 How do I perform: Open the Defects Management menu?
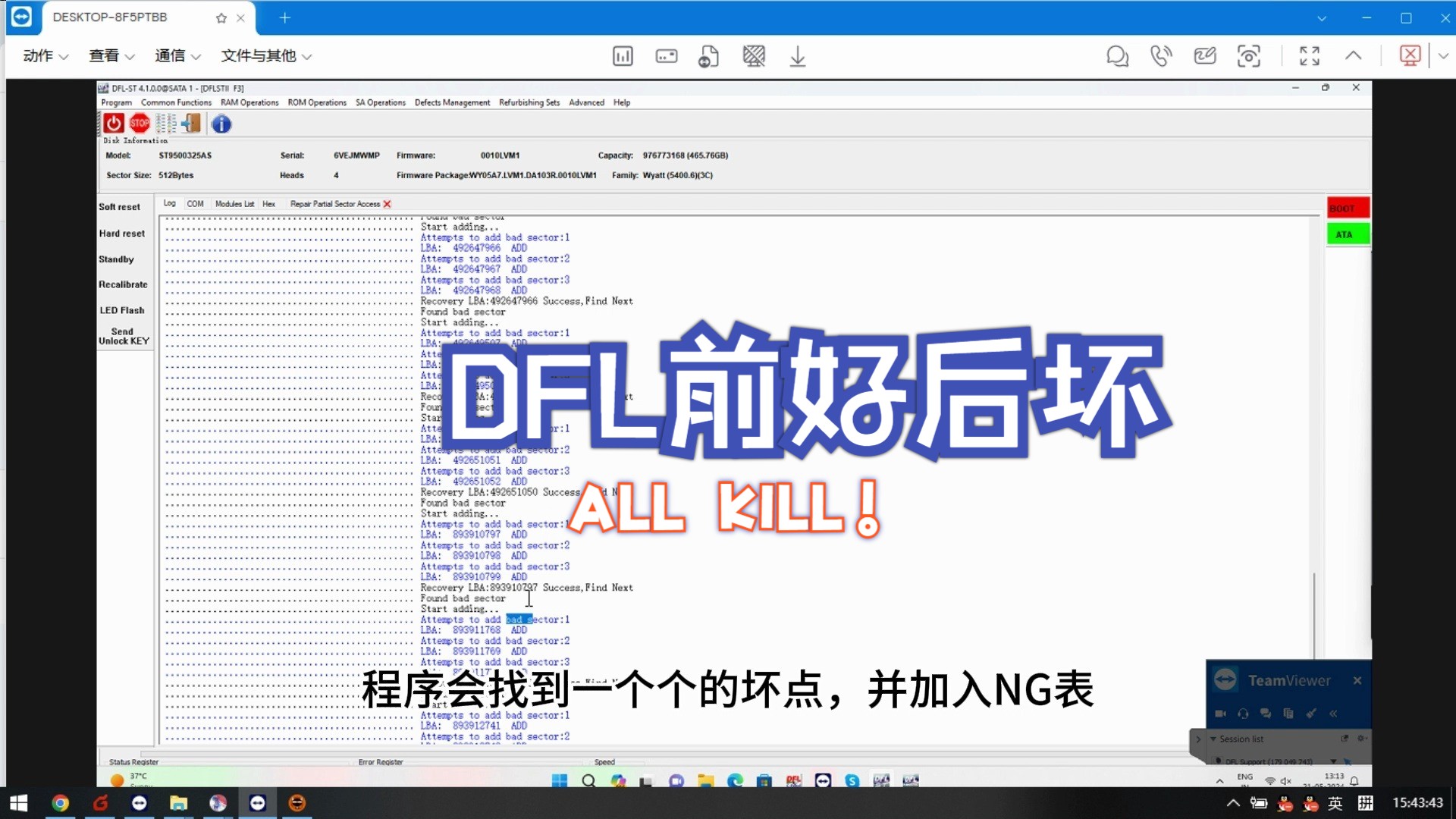tap(452, 102)
